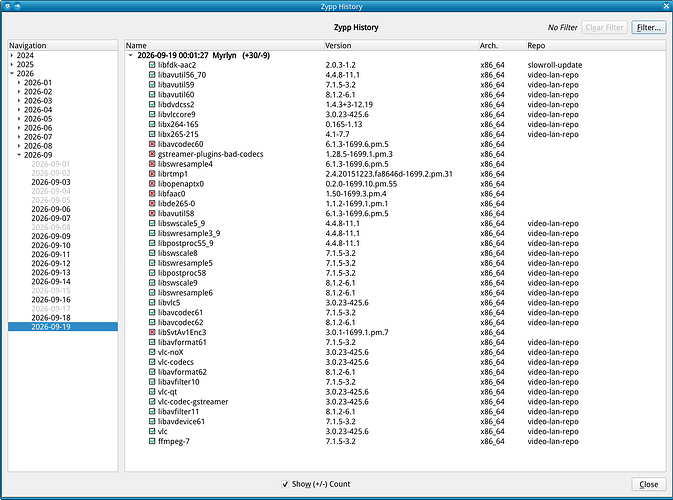Screen dimensions: 673x500
Task: Select the highlighted 2026-09-19 entry
Action: point(63,327)
